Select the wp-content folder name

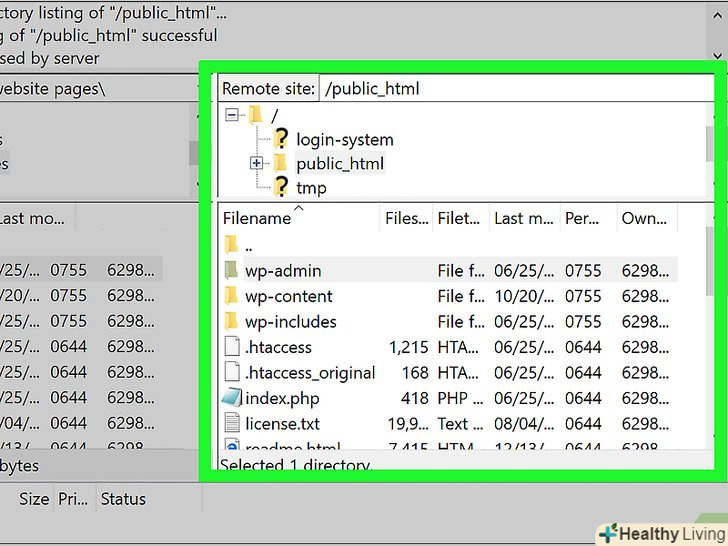(x=289, y=296)
